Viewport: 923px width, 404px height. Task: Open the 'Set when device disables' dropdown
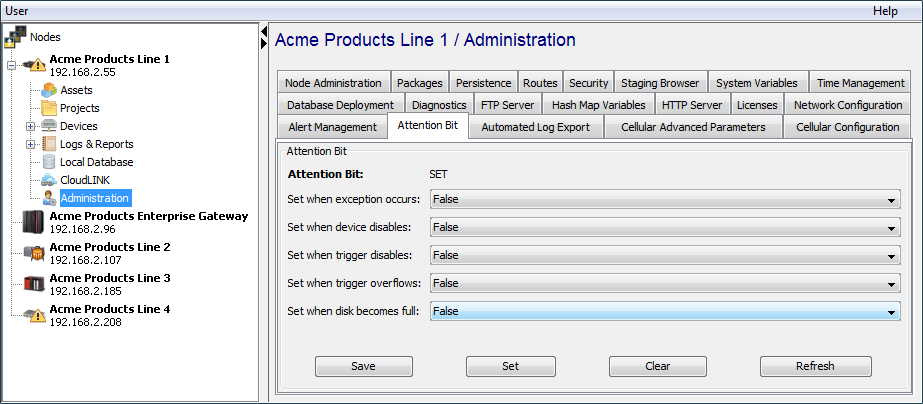pyautogui.click(x=665, y=227)
